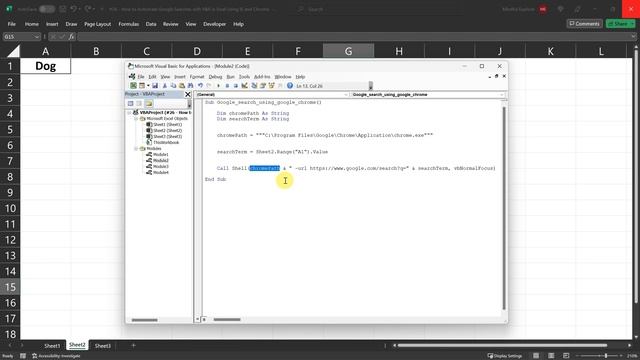
Task: Open the VBA Edit menu
Action: click(152, 77)
